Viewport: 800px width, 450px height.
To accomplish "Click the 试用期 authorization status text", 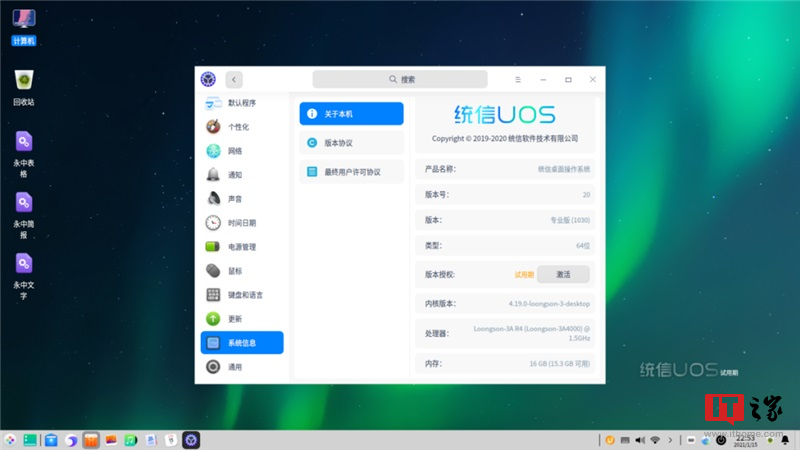I will pos(524,274).
